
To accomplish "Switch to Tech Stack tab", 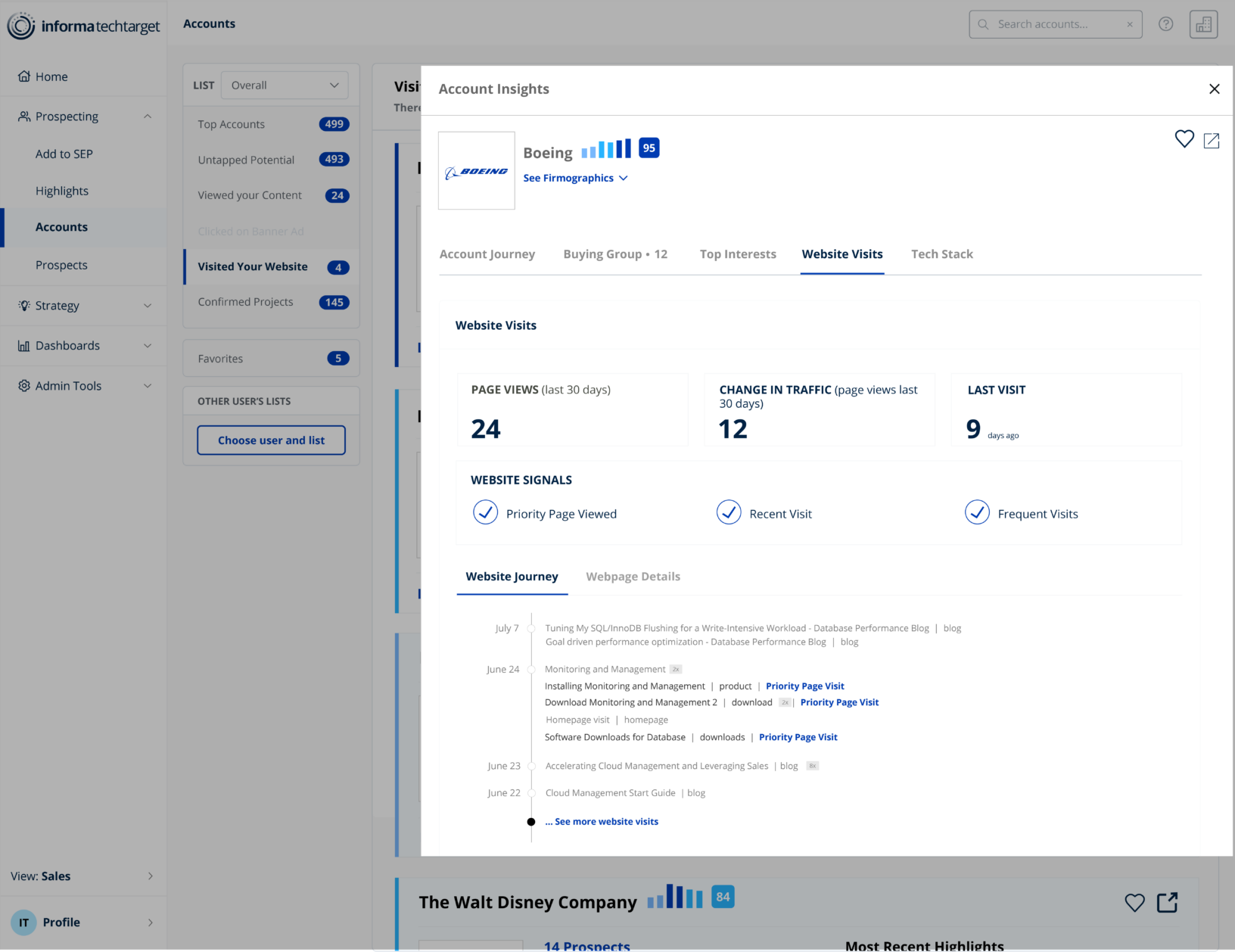I will [x=942, y=254].
